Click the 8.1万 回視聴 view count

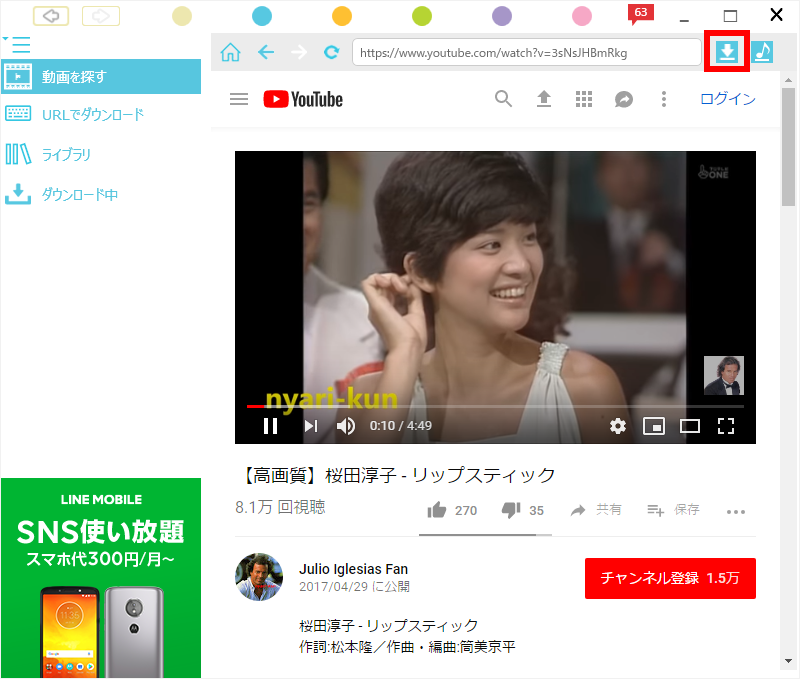tap(280, 507)
